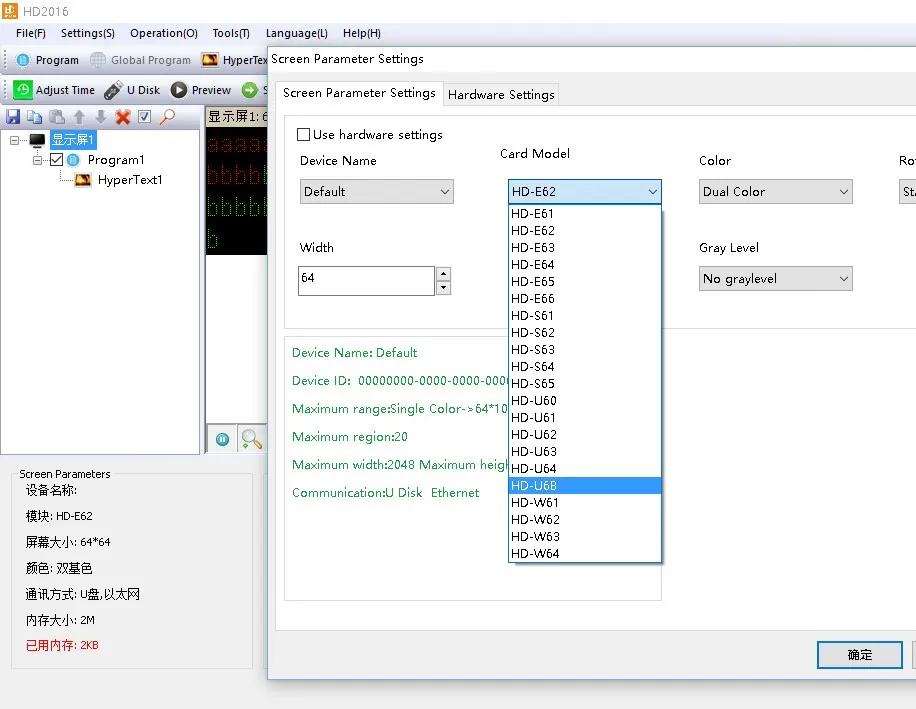Select the 显示屏1 screen node
The height and width of the screenshot is (709, 916).
coord(72,140)
